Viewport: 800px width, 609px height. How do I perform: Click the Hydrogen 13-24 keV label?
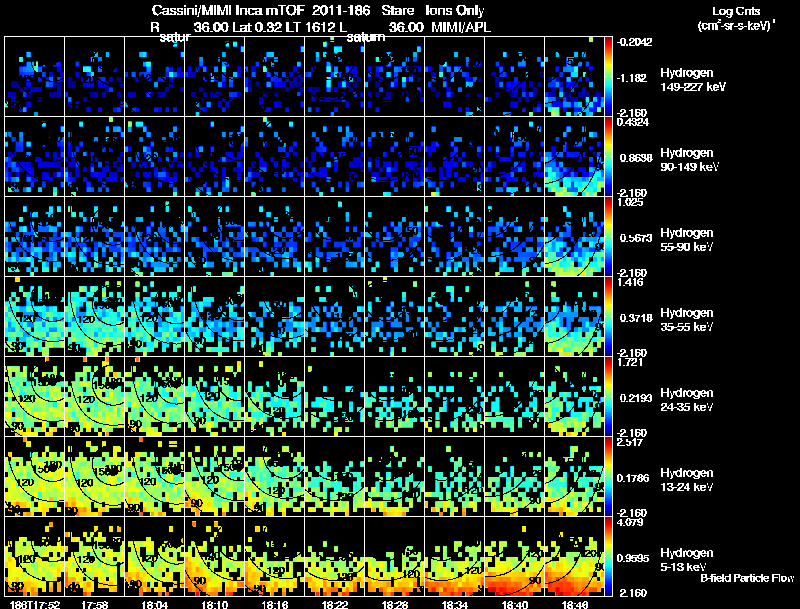[687, 479]
